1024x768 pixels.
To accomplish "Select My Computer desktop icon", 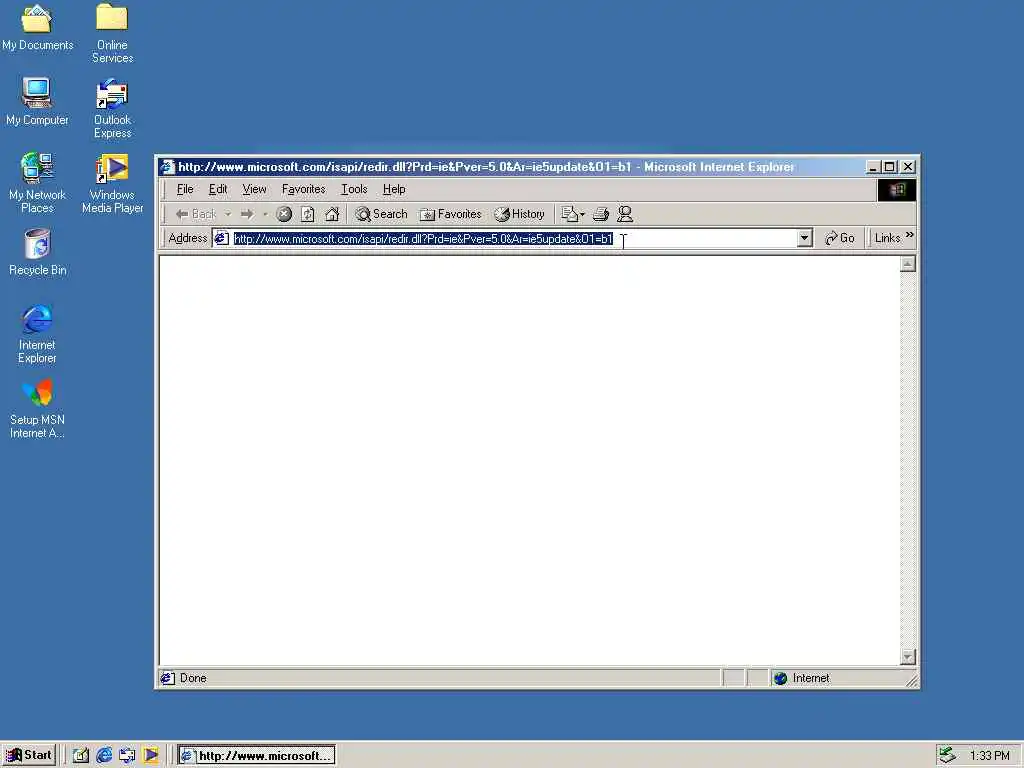I will (37, 101).
